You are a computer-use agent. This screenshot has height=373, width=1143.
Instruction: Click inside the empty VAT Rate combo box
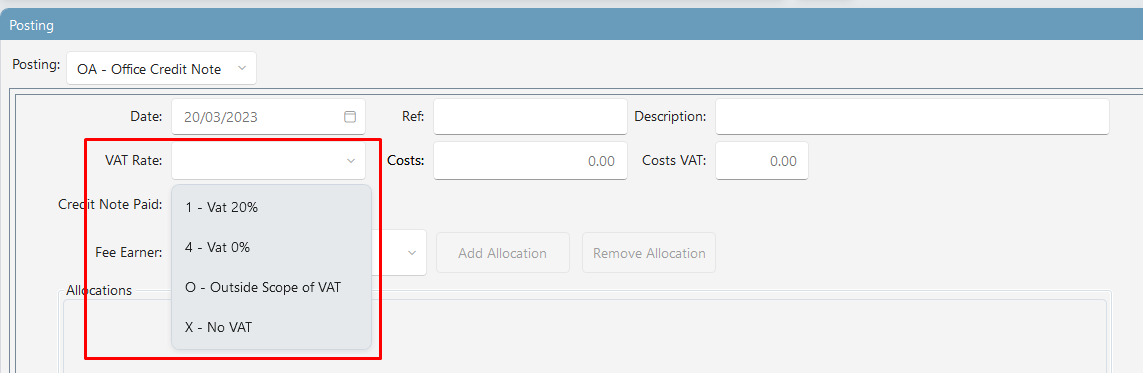coord(268,160)
